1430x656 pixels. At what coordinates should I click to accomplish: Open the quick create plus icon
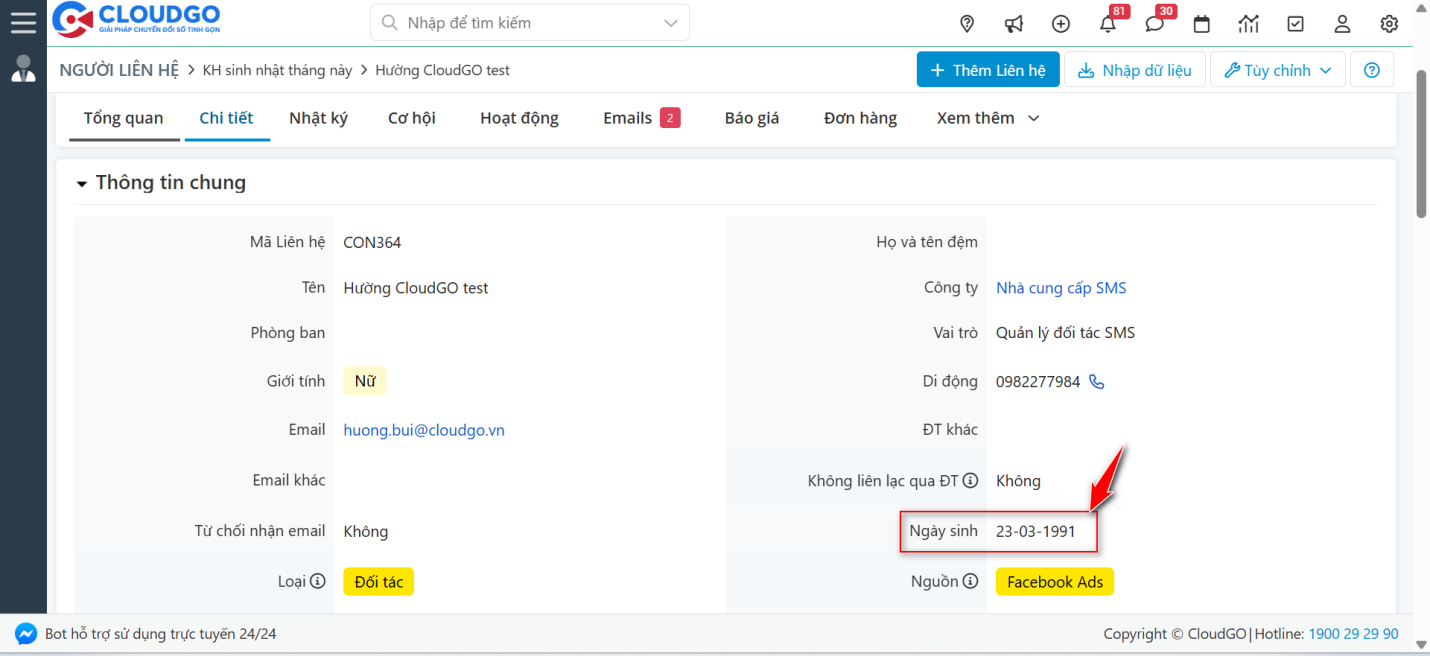tap(1060, 23)
